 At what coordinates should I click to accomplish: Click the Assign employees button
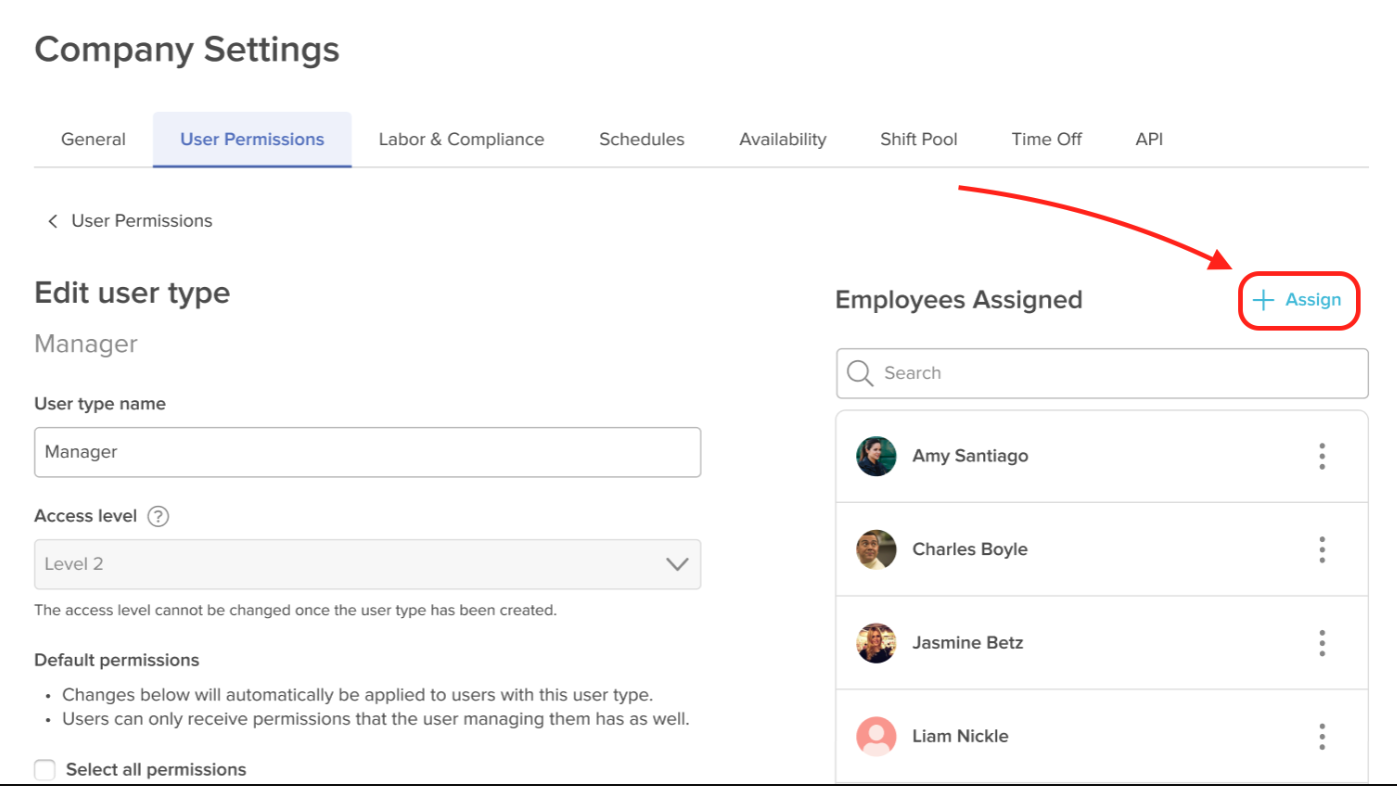point(1298,300)
